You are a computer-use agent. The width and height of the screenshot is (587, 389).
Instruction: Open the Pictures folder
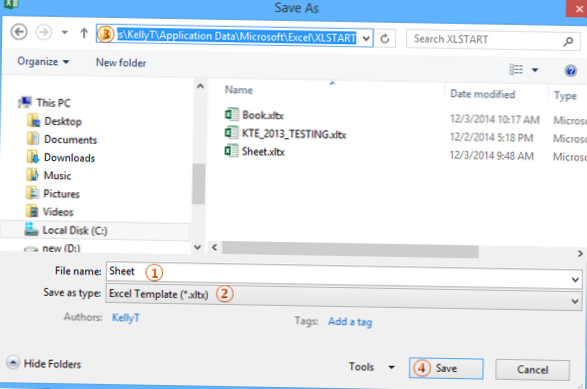pos(53,194)
